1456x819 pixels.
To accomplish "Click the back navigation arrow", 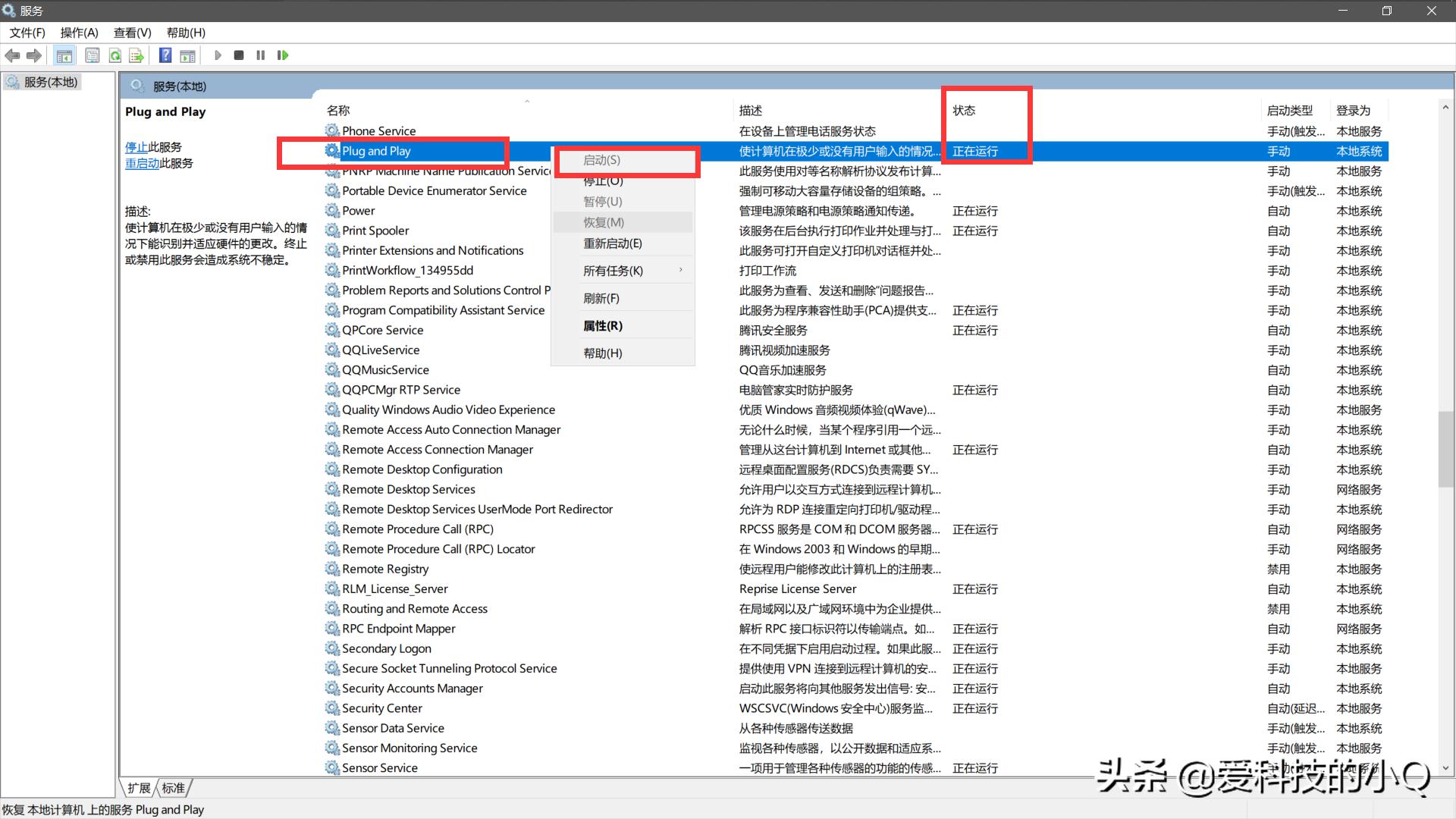I will click(12, 55).
